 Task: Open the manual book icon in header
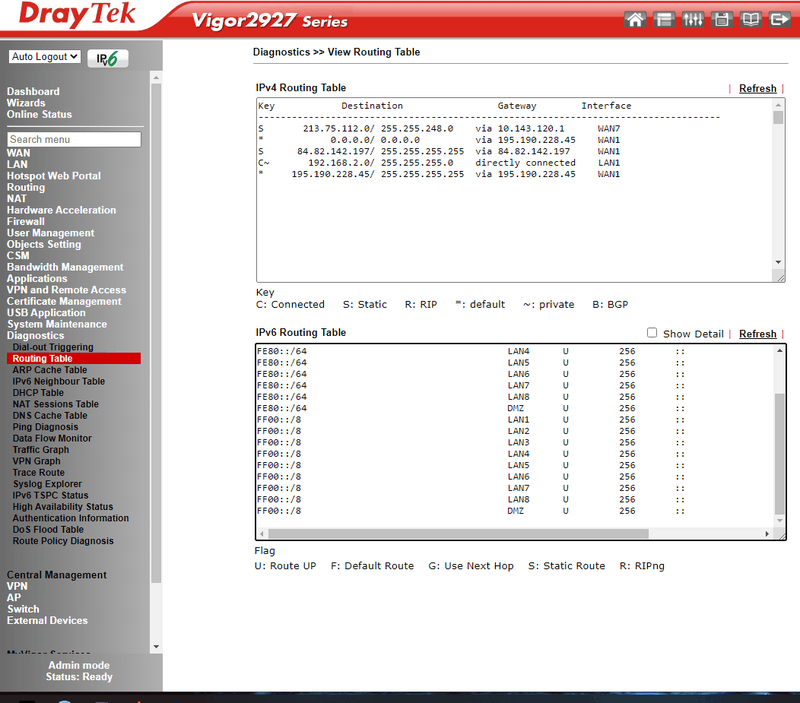click(x=751, y=19)
